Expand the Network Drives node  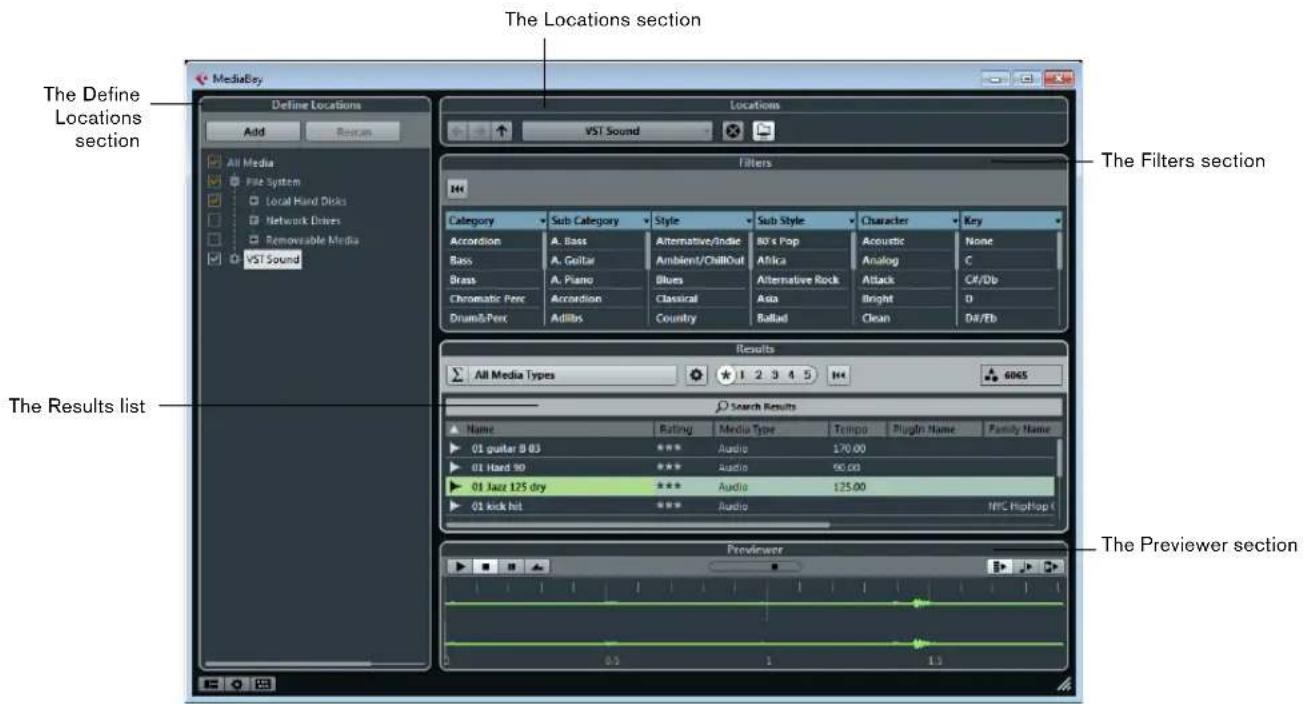pos(253,221)
